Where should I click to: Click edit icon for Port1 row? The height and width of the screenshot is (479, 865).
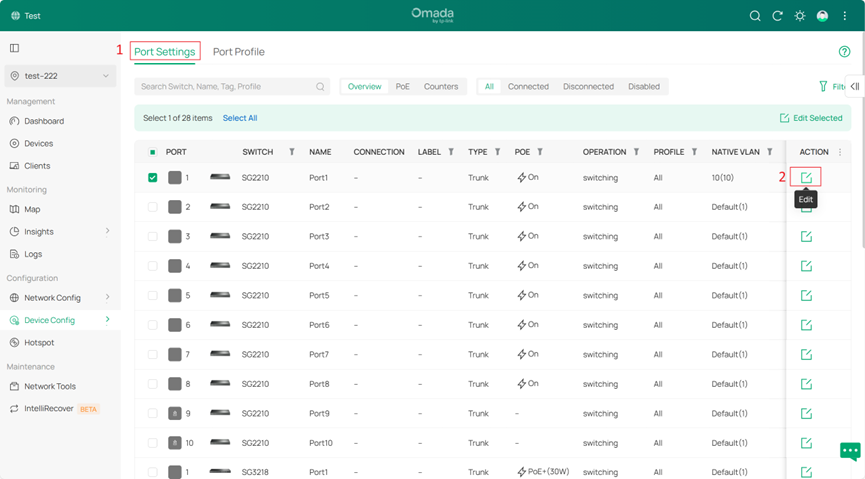pos(806,177)
